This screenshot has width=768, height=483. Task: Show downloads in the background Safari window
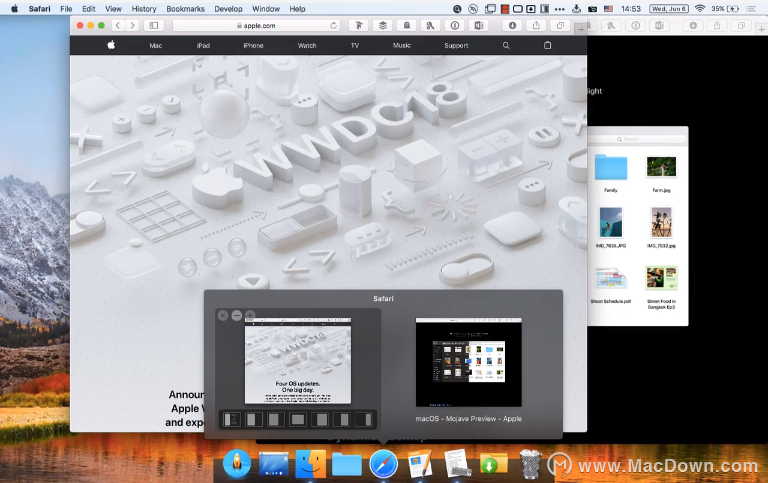(693, 25)
